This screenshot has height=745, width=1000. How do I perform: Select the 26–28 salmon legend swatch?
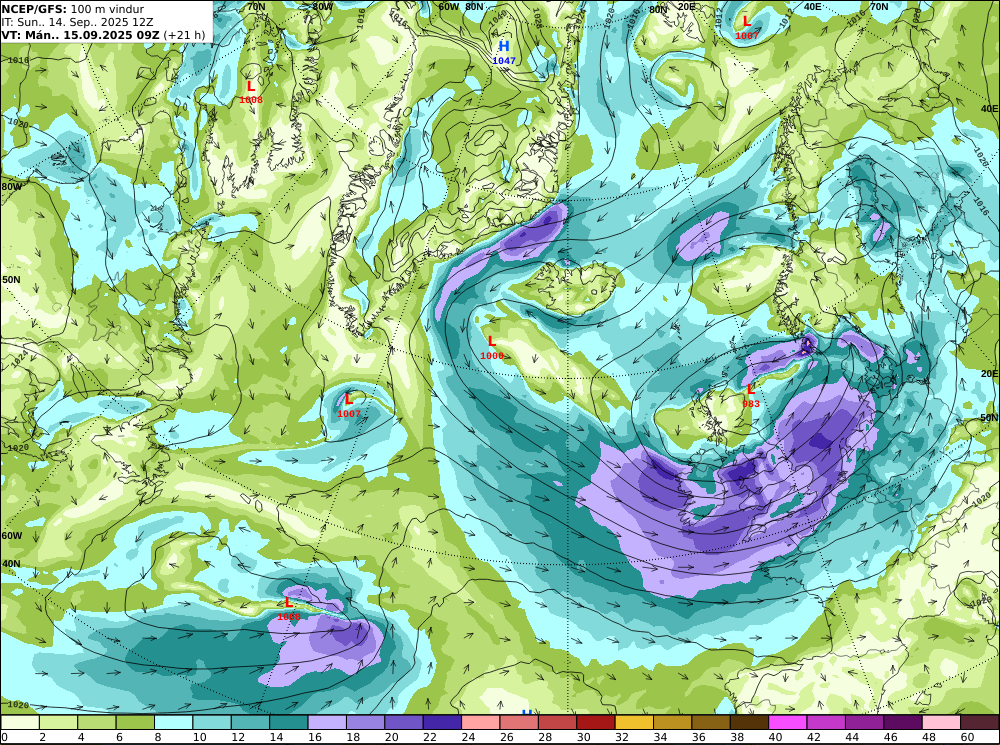point(519,722)
